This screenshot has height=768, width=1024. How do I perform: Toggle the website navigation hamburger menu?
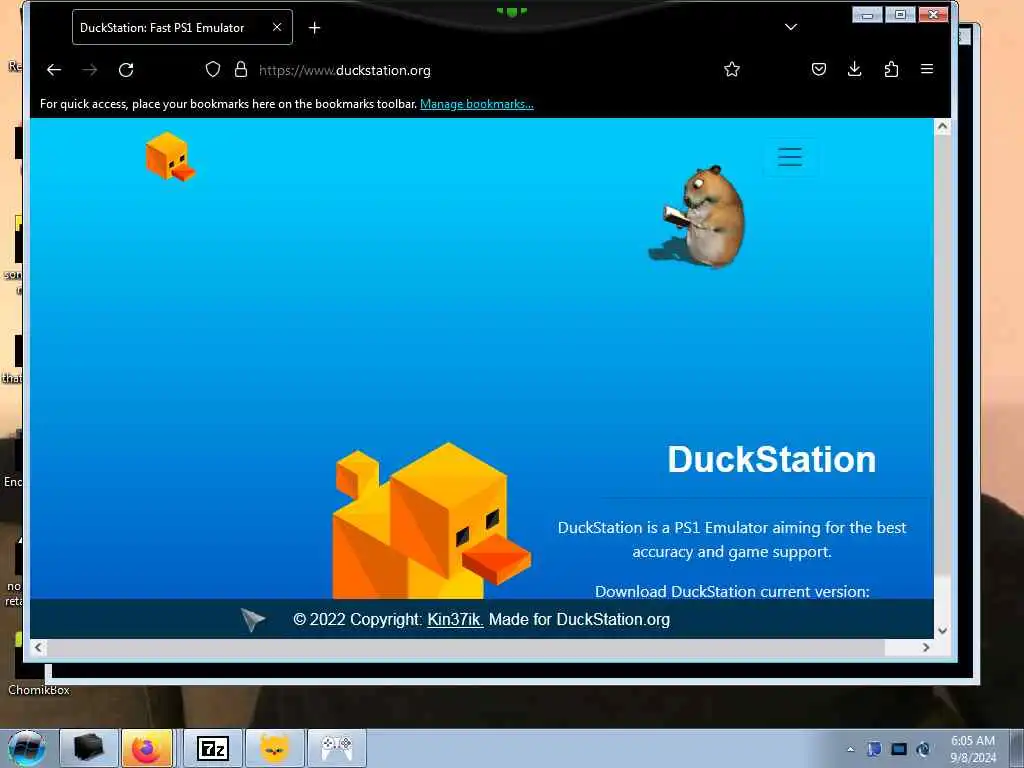tap(790, 157)
